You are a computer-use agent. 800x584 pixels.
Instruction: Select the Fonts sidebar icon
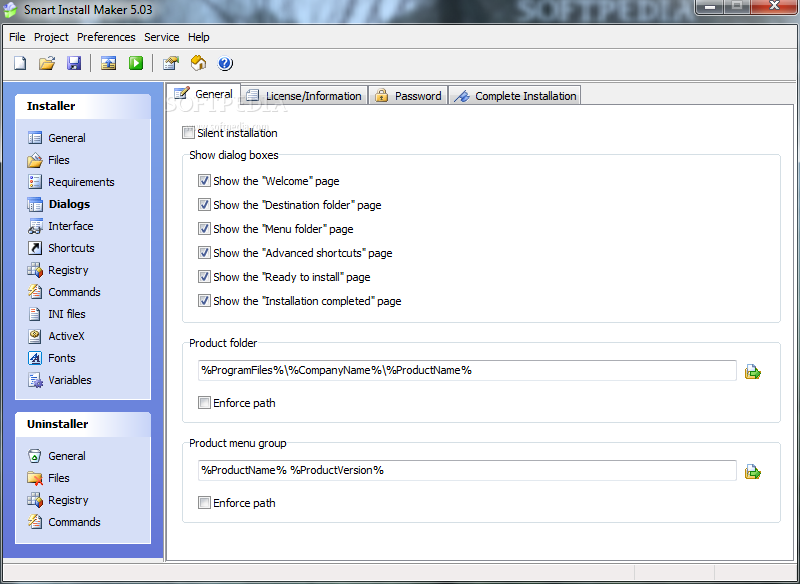point(35,358)
